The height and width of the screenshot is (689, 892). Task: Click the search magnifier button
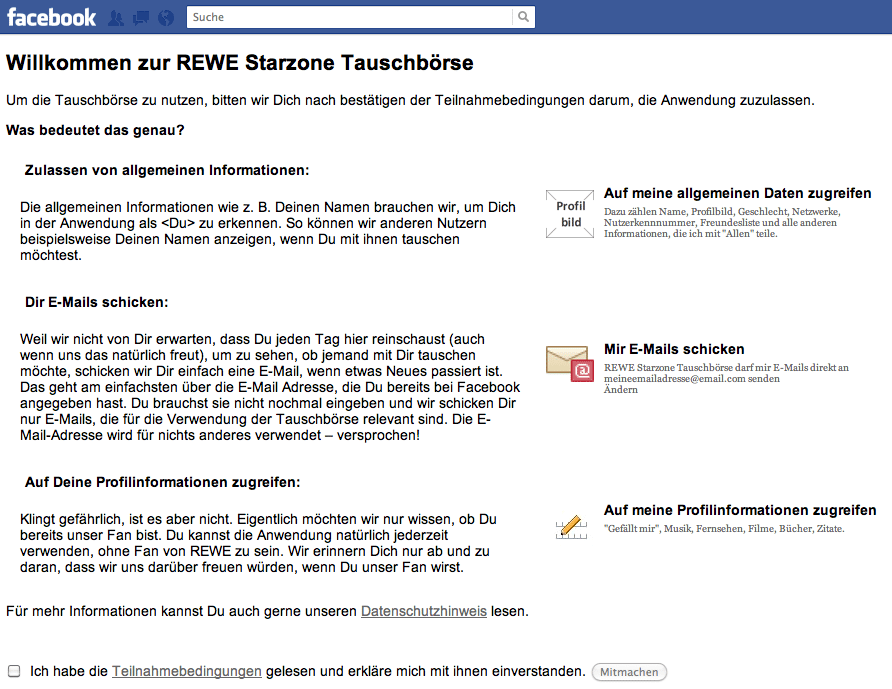click(x=523, y=17)
